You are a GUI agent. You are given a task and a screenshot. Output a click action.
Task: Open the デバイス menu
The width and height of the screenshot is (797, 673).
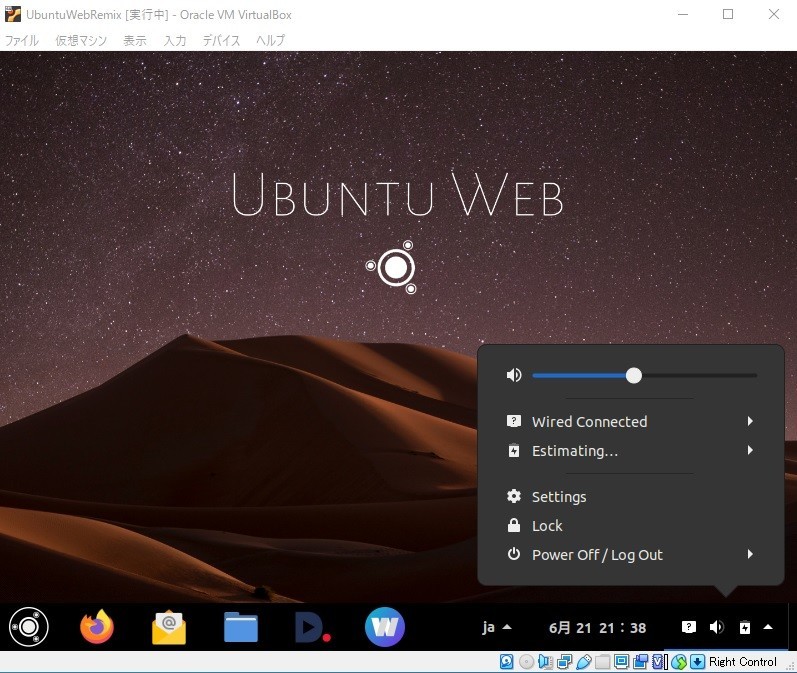(x=221, y=40)
